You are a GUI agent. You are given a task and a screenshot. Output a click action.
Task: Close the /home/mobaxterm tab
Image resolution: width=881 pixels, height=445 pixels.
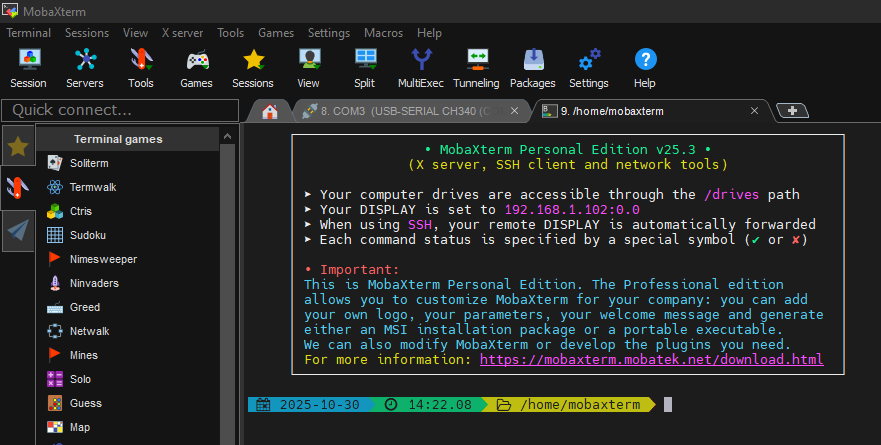pyautogui.click(x=757, y=111)
